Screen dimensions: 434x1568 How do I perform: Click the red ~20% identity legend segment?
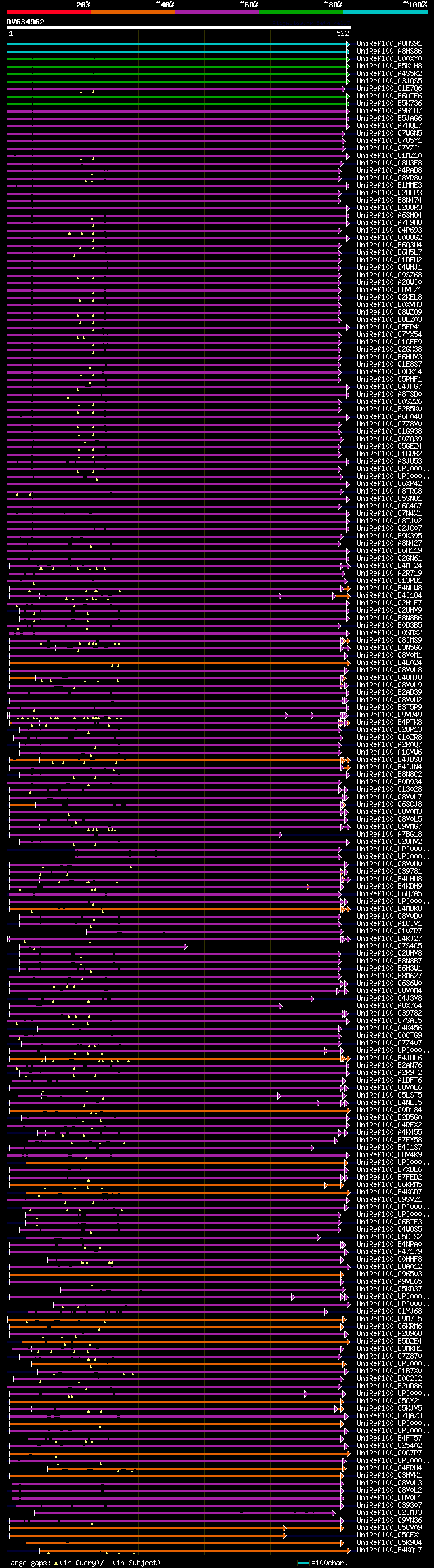[49, 12]
